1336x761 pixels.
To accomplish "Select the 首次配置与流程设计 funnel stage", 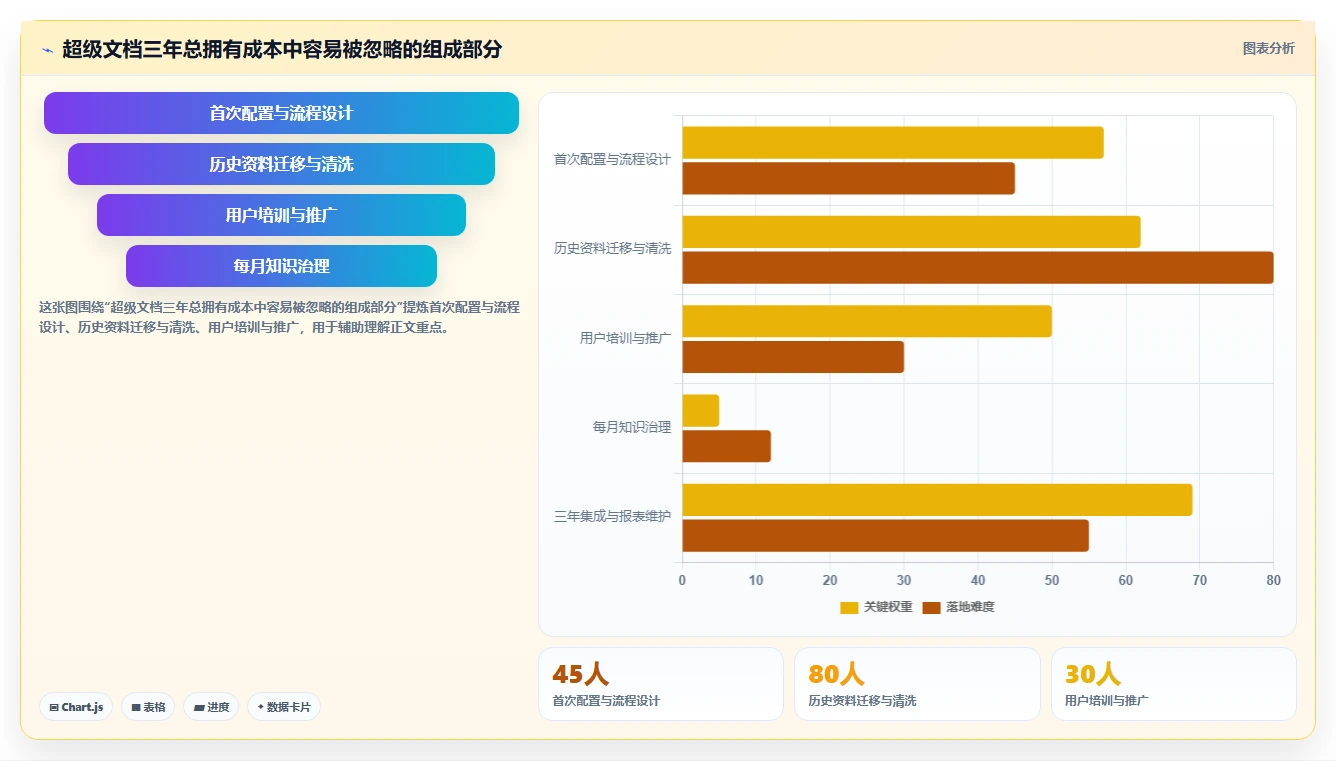I will point(281,113).
